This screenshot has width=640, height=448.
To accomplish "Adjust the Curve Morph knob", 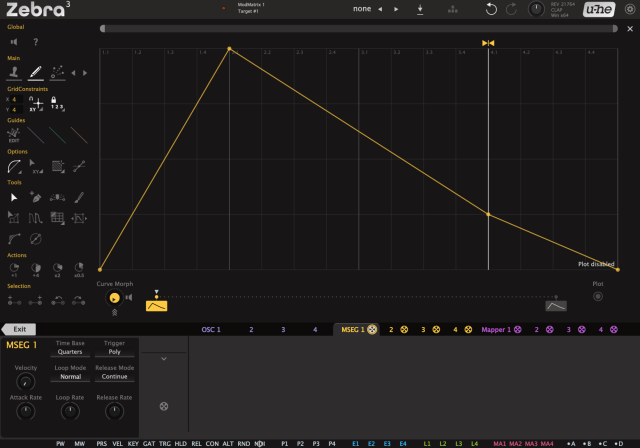I will pyautogui.click(x=114, y=298).
